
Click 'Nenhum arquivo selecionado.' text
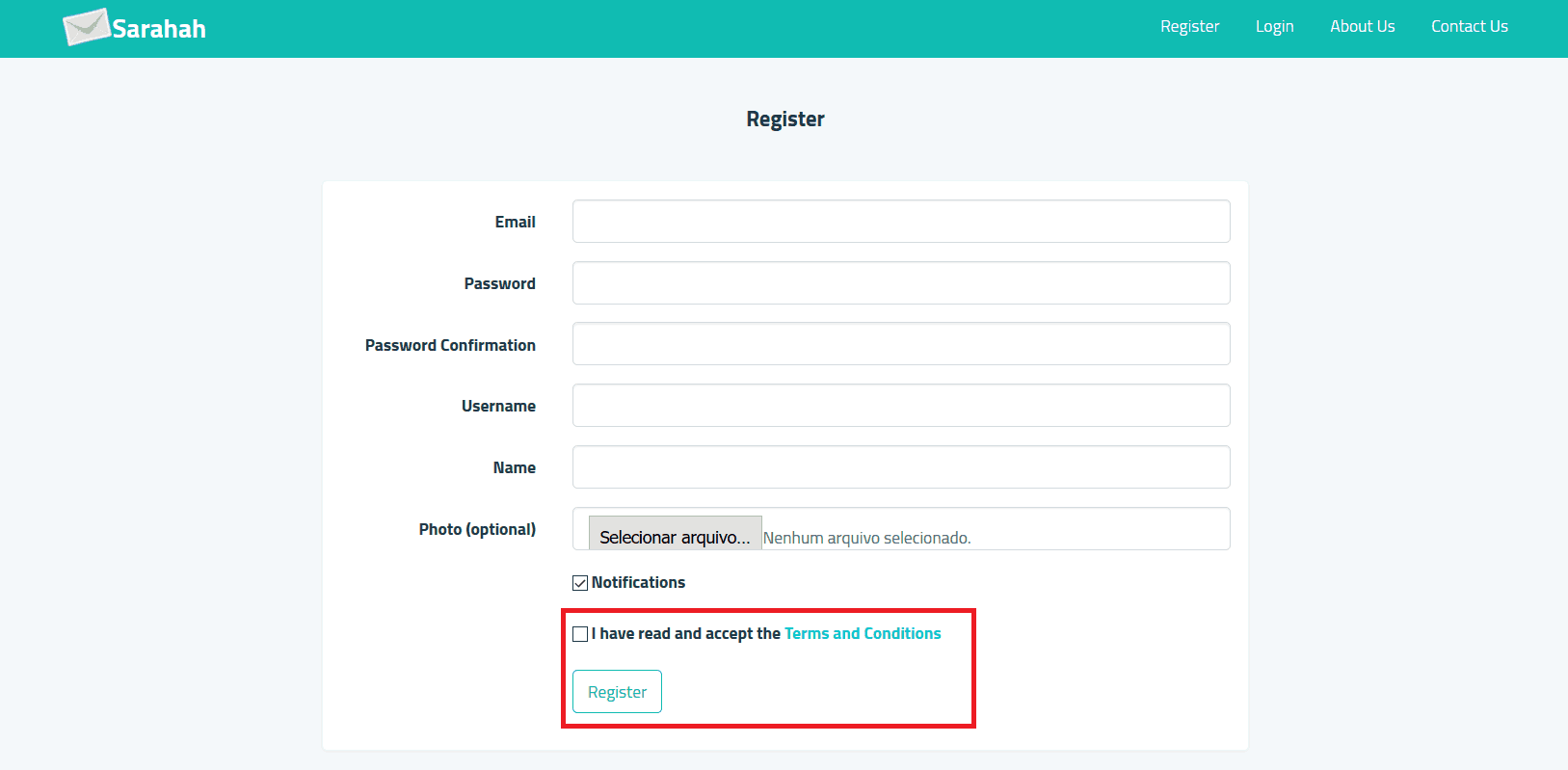tap(866, 538)
